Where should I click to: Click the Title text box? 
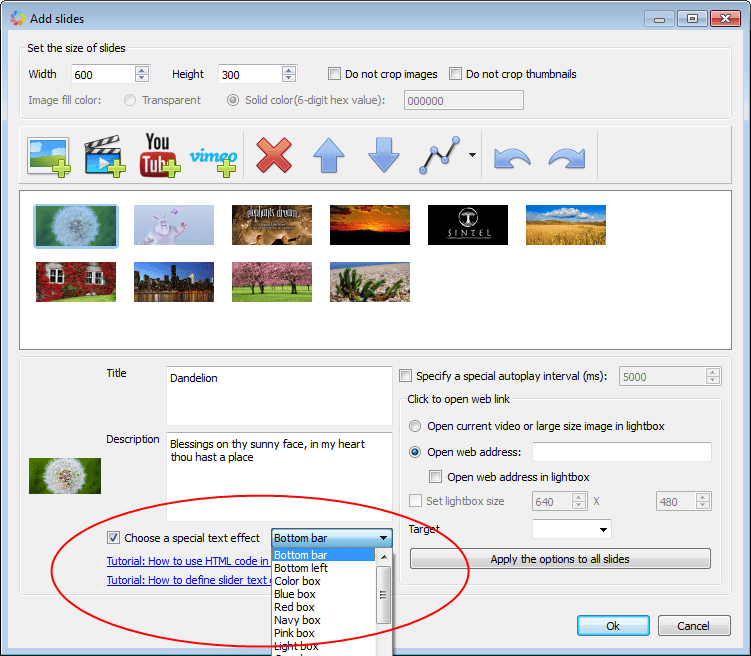click(279, 396)
